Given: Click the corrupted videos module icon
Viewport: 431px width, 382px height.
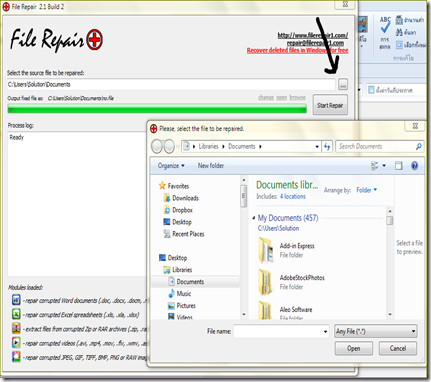Looking at the screenshot, I should (x=16, y=343).
